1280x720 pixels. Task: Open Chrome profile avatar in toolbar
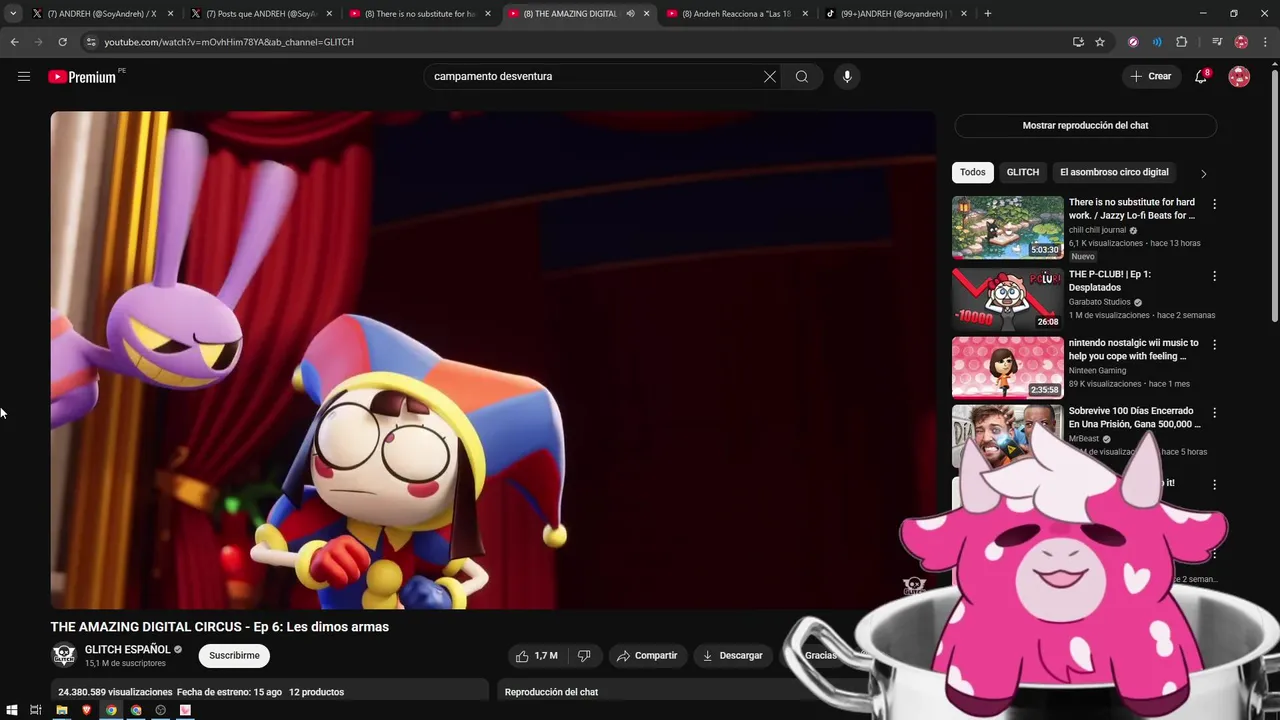(x=1241, y=42)
